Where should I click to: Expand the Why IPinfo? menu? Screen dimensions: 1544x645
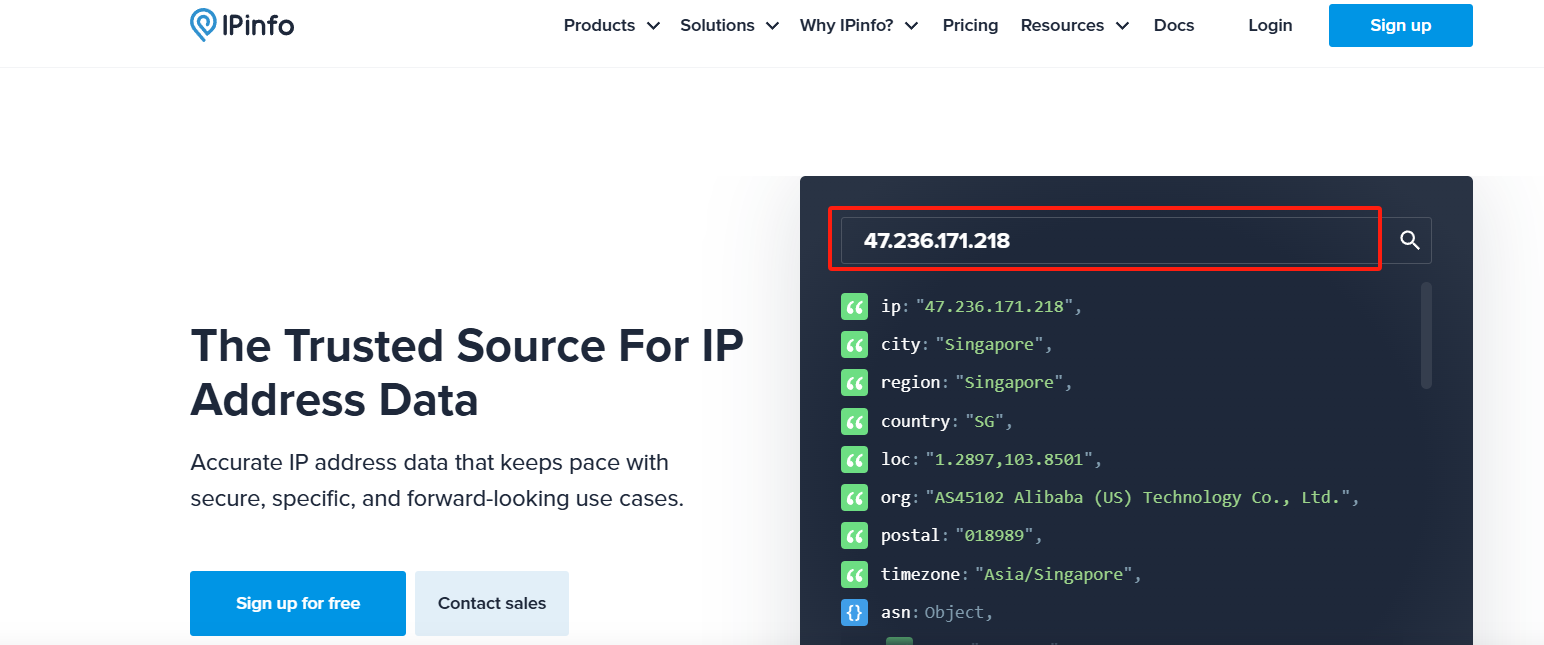[858, 26]
